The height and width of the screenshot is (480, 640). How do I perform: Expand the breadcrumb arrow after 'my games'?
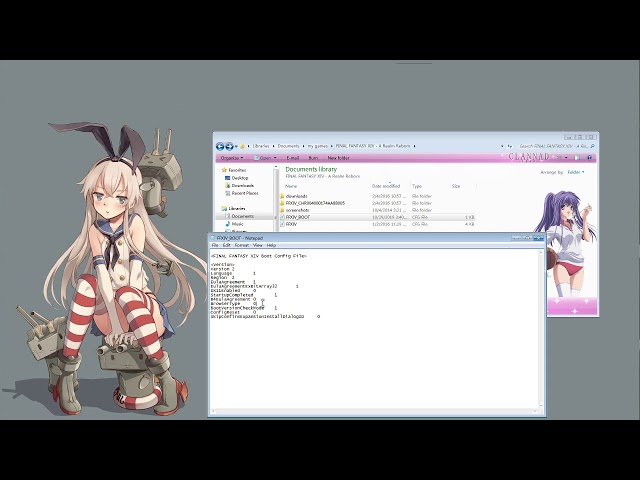click(331, 146)
